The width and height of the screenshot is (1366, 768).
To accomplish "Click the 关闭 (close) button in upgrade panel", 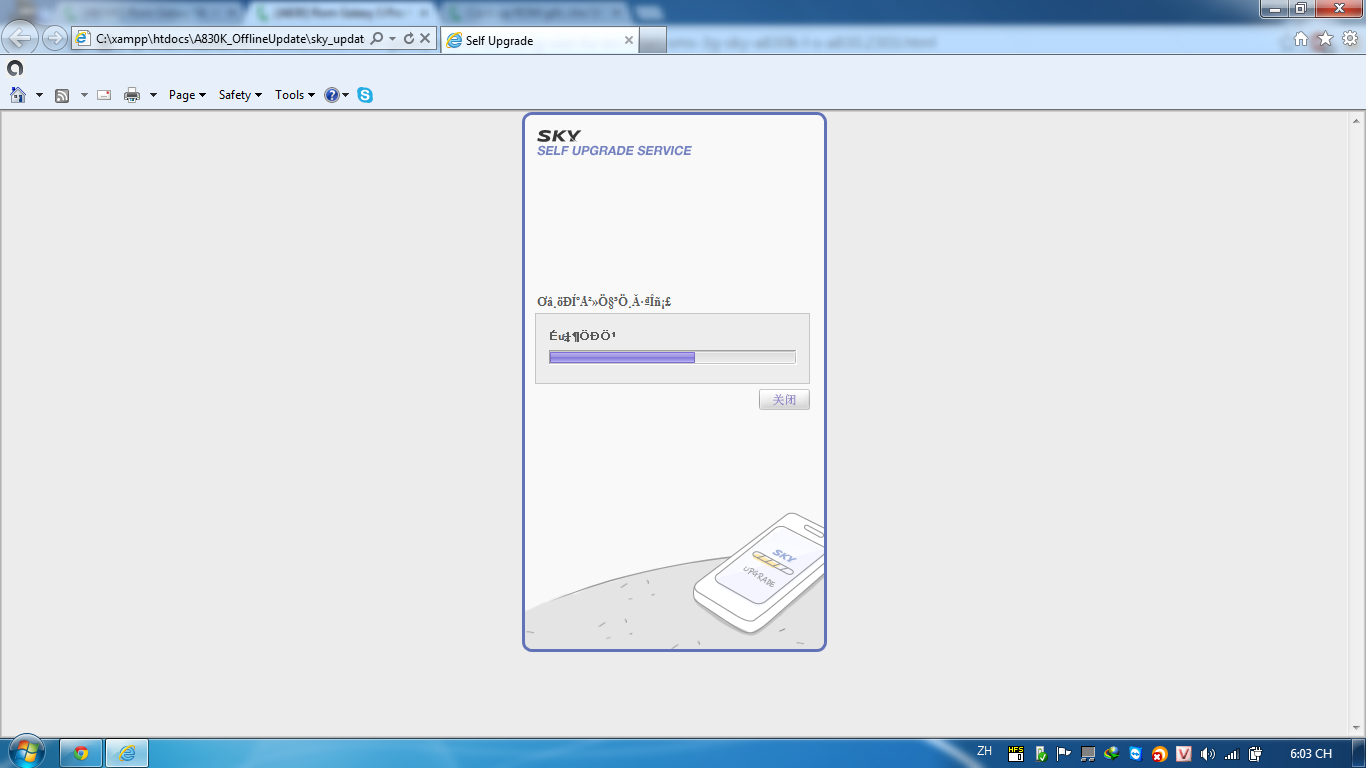I will pos(784,400).
